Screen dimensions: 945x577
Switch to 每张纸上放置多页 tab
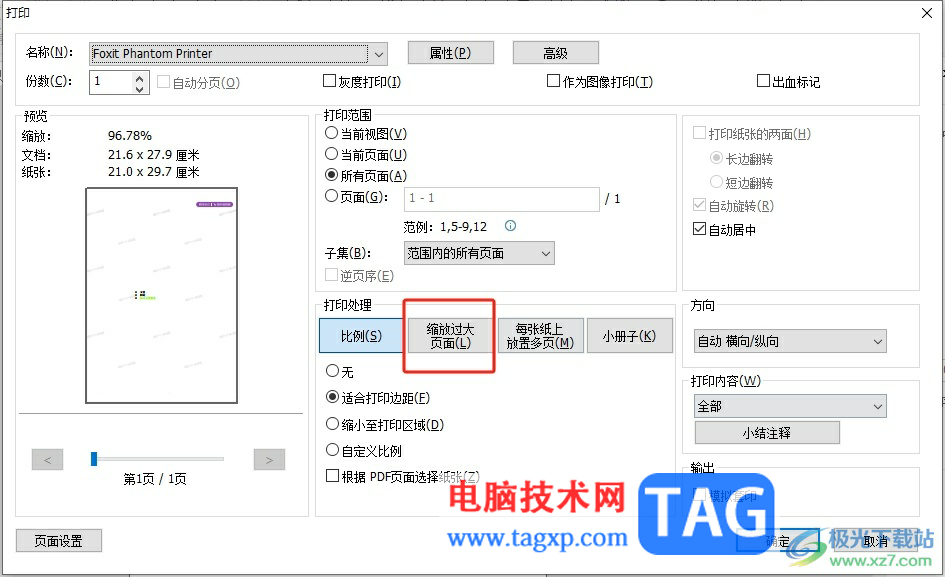coord(541,336)
